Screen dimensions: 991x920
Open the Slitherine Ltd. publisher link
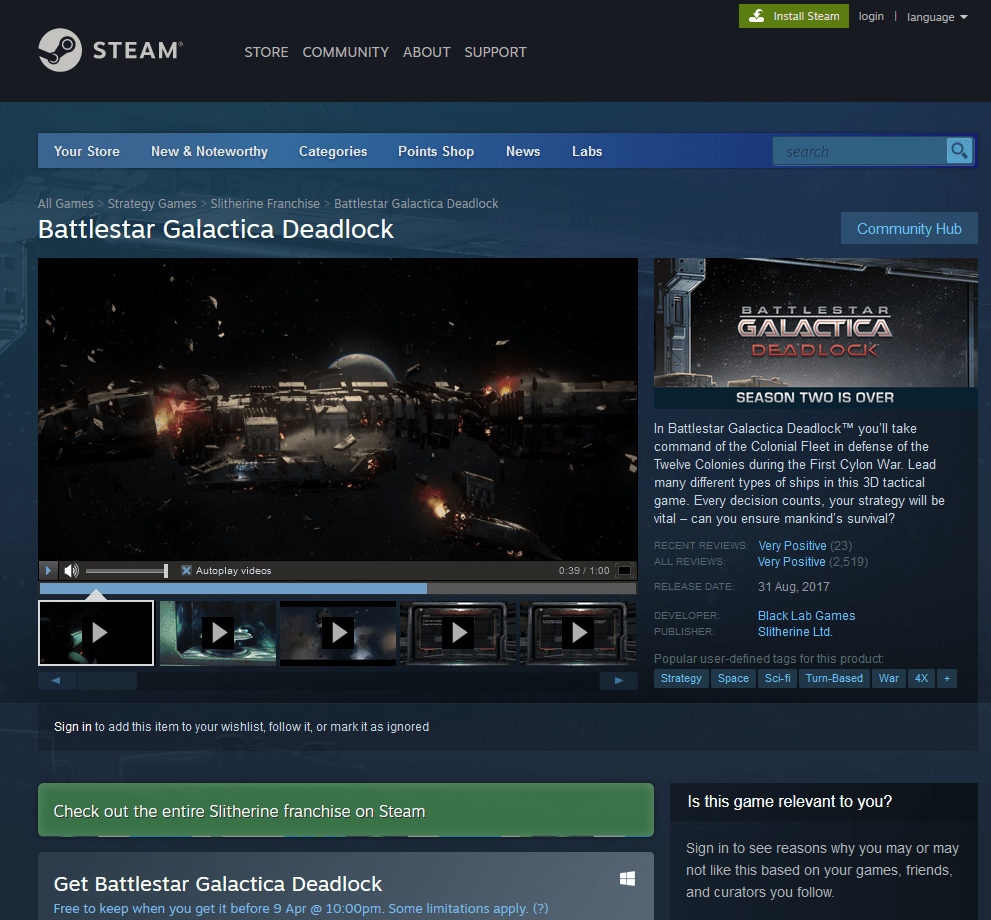[794, 632]
